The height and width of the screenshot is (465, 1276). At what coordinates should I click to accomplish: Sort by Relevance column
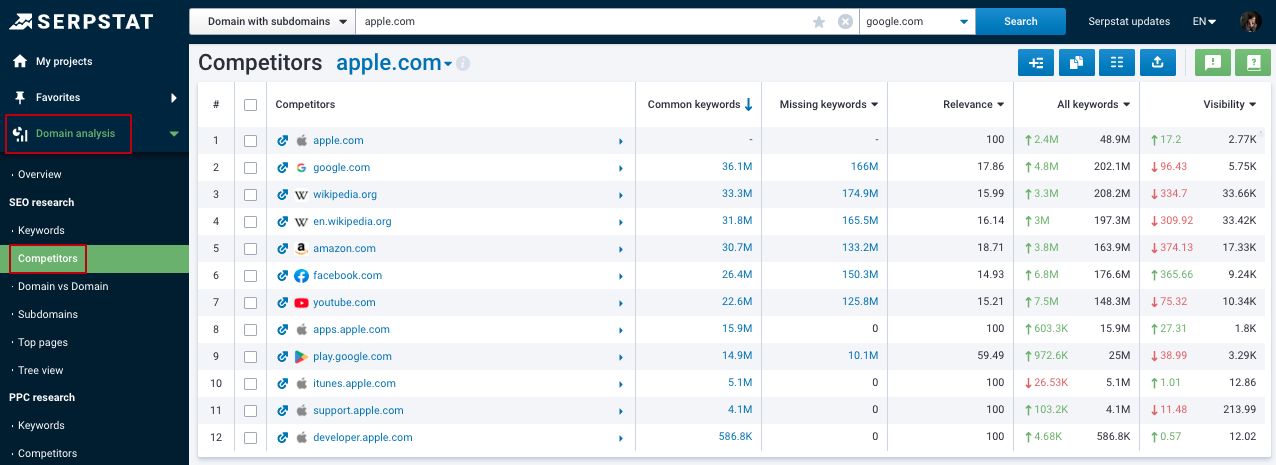point(974,105)
